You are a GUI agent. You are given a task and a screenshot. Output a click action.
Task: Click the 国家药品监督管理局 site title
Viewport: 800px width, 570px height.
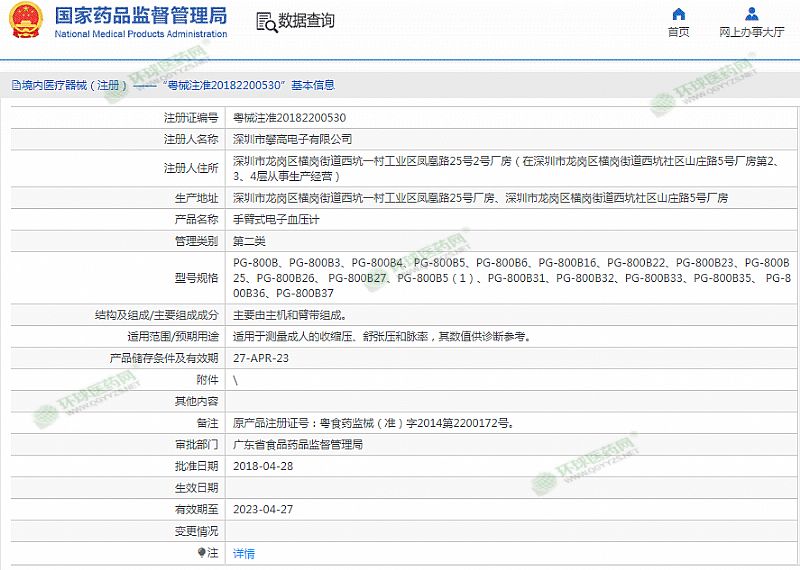[x=140, y=15]
